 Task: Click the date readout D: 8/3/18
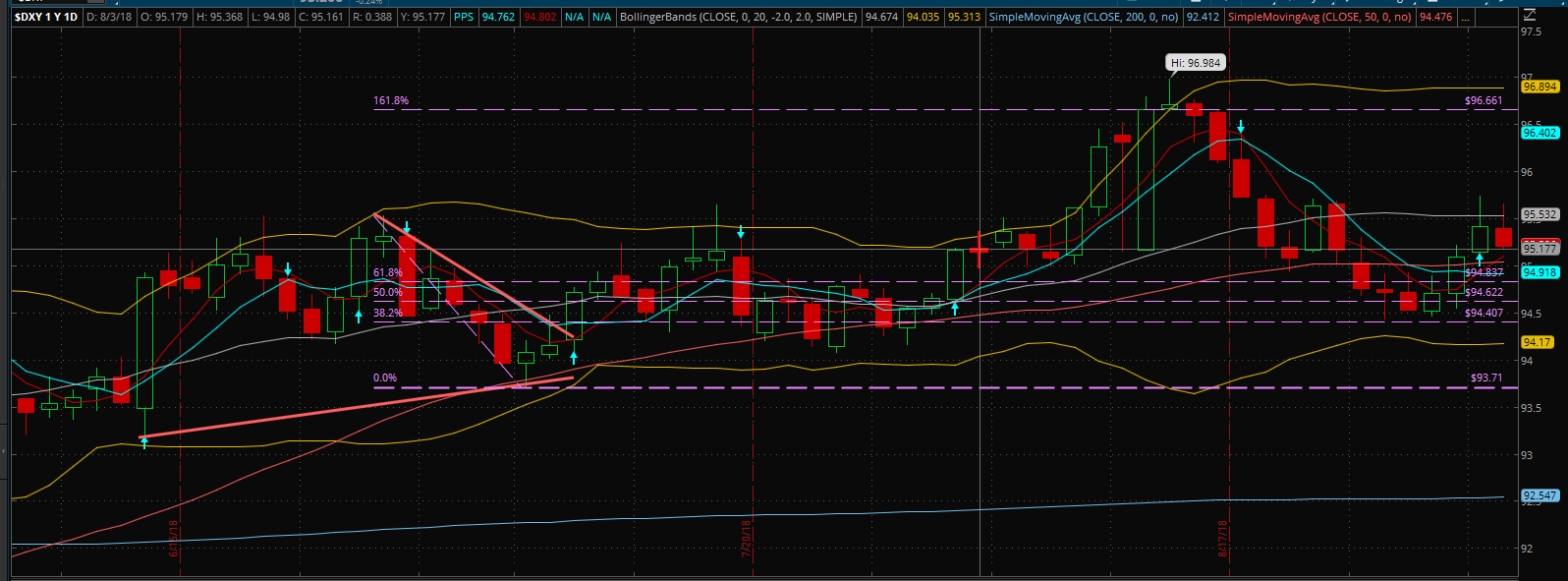[108, 17]
